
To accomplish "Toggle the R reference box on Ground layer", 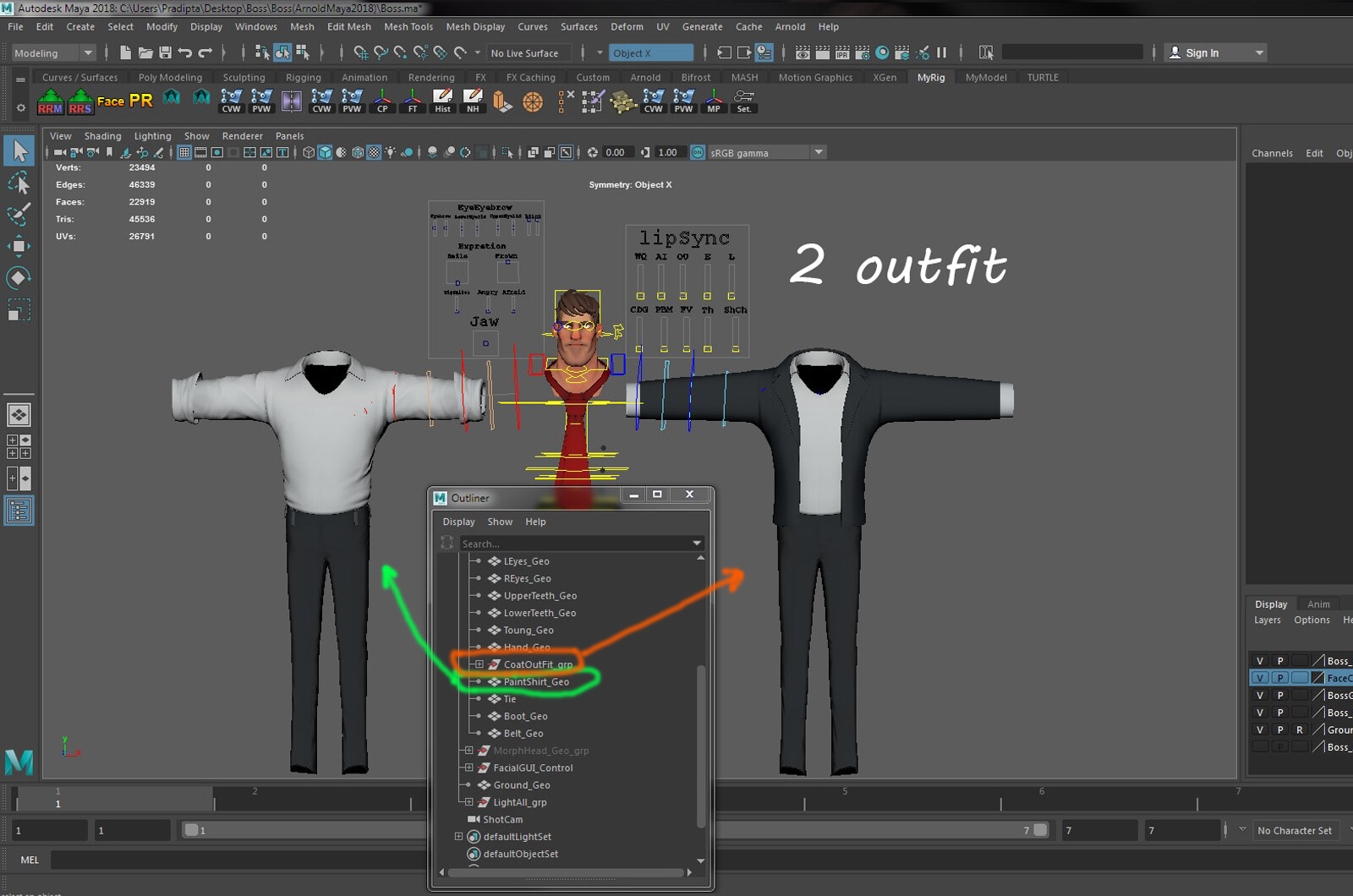I will (x=1299, y=729).
